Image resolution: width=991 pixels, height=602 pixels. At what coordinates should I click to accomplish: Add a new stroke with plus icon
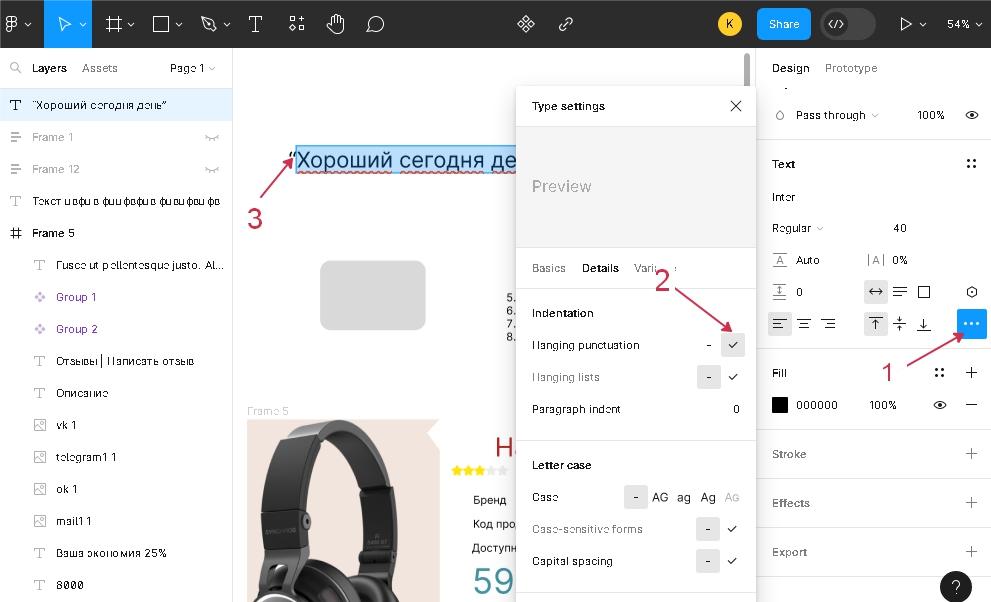pos(971,454)
